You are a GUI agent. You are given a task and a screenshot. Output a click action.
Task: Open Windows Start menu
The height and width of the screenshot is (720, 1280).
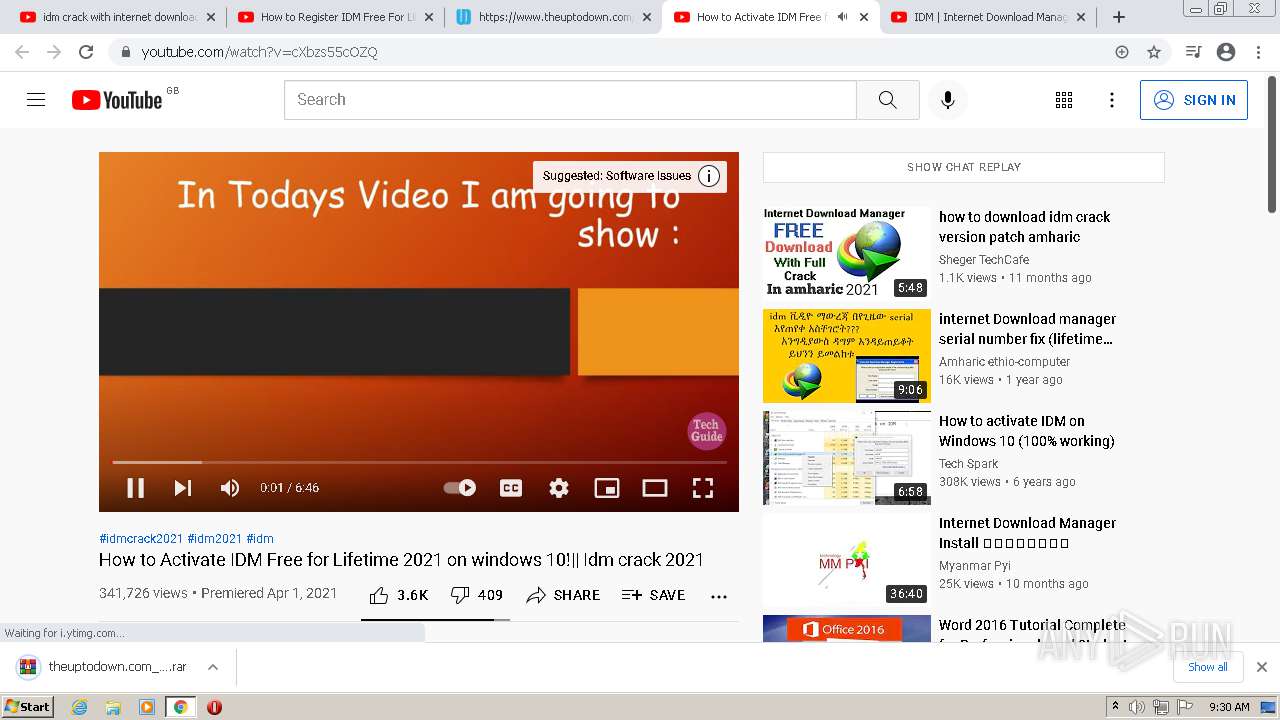click(x=28, y=707)
